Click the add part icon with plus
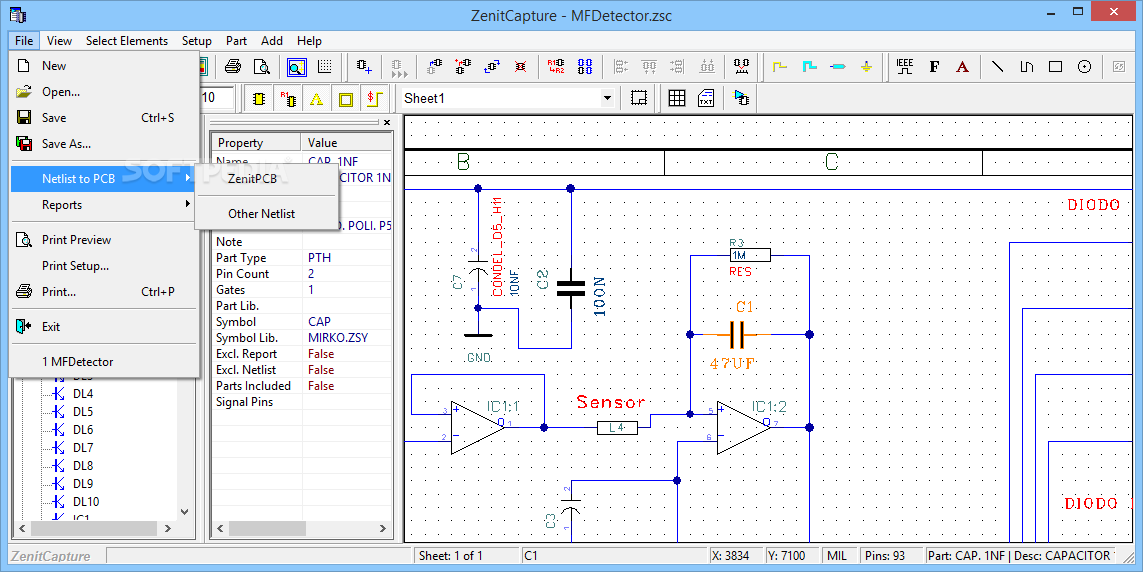The image size is (1143, 572). coord(364,67)
